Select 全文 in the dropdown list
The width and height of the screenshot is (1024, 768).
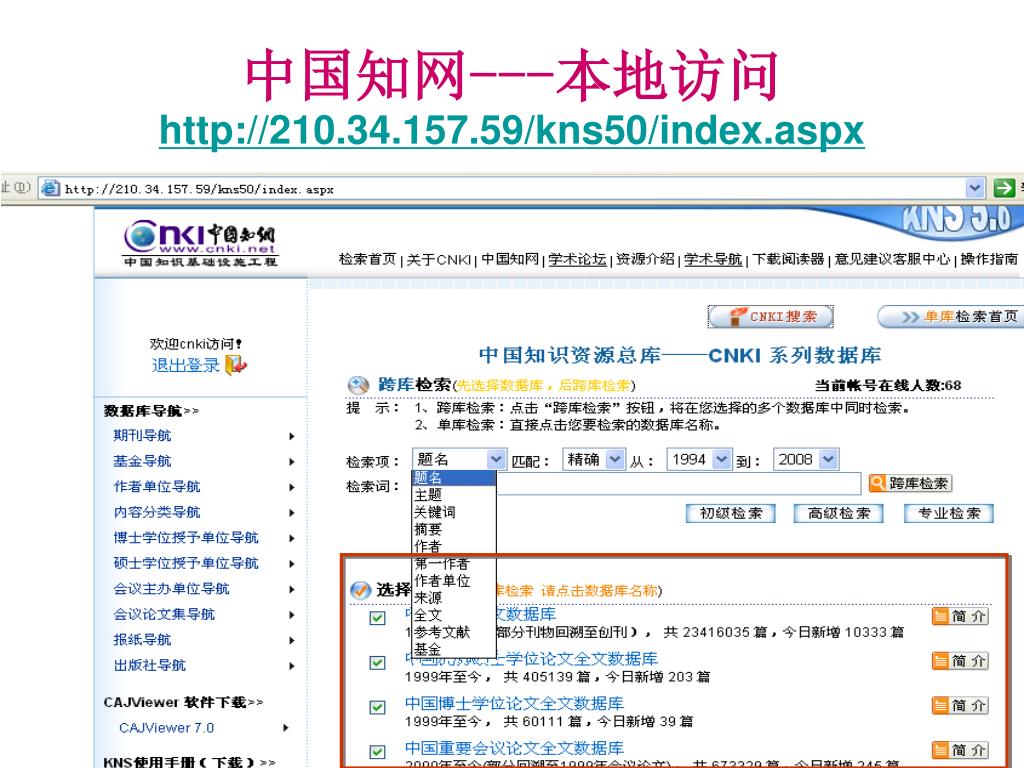(454, 615)
